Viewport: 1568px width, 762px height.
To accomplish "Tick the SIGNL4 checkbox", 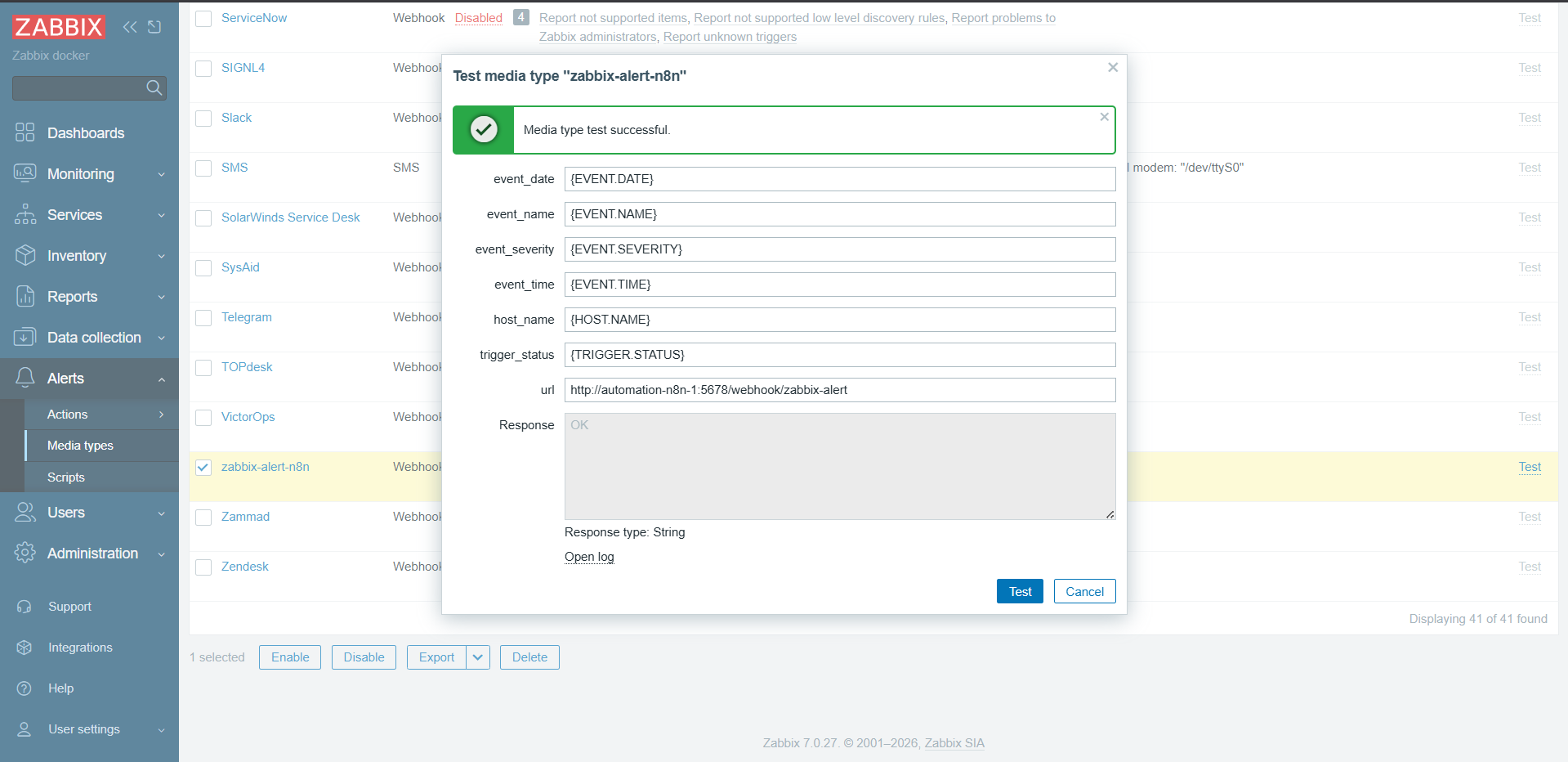I will (203, 69).
